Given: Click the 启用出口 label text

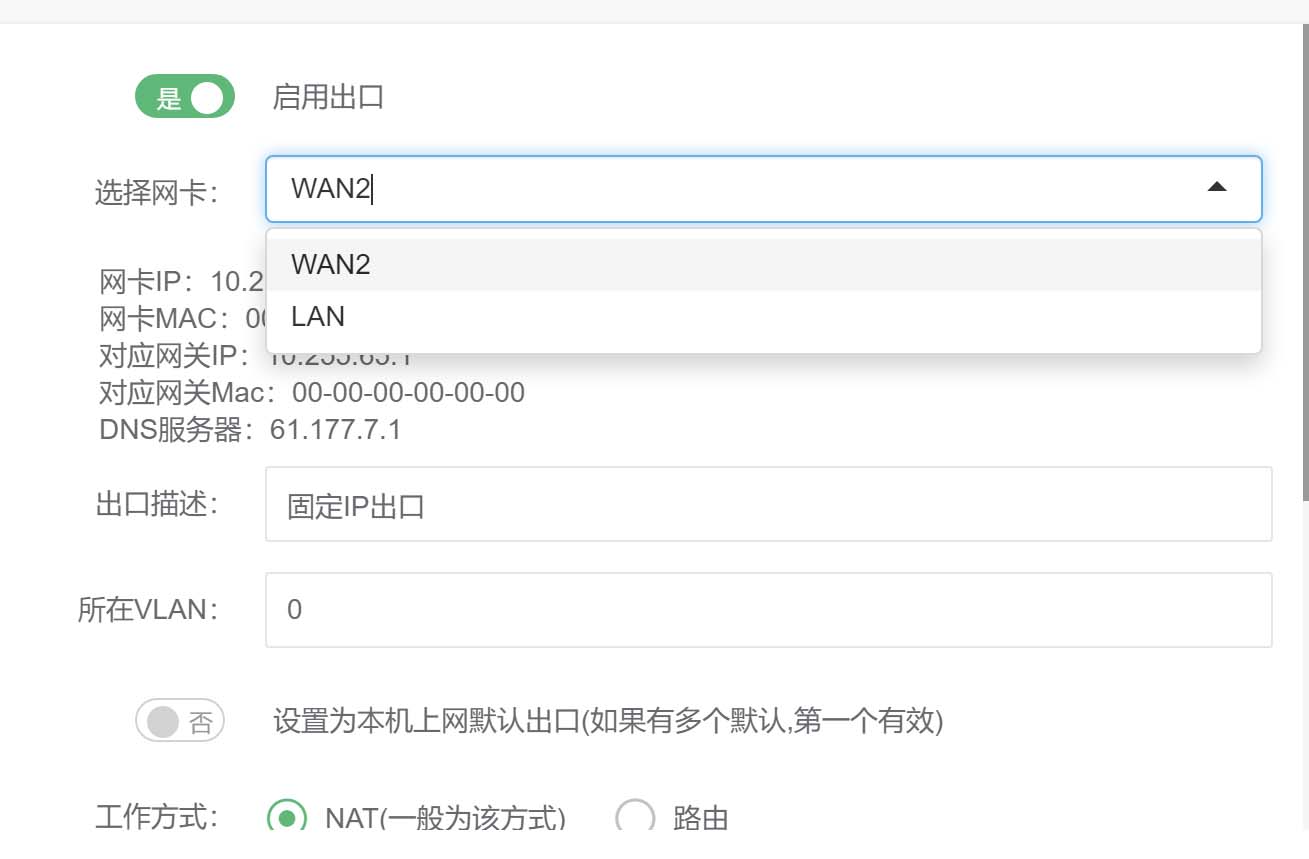Looking at the screenshot, I should point(328,98).
